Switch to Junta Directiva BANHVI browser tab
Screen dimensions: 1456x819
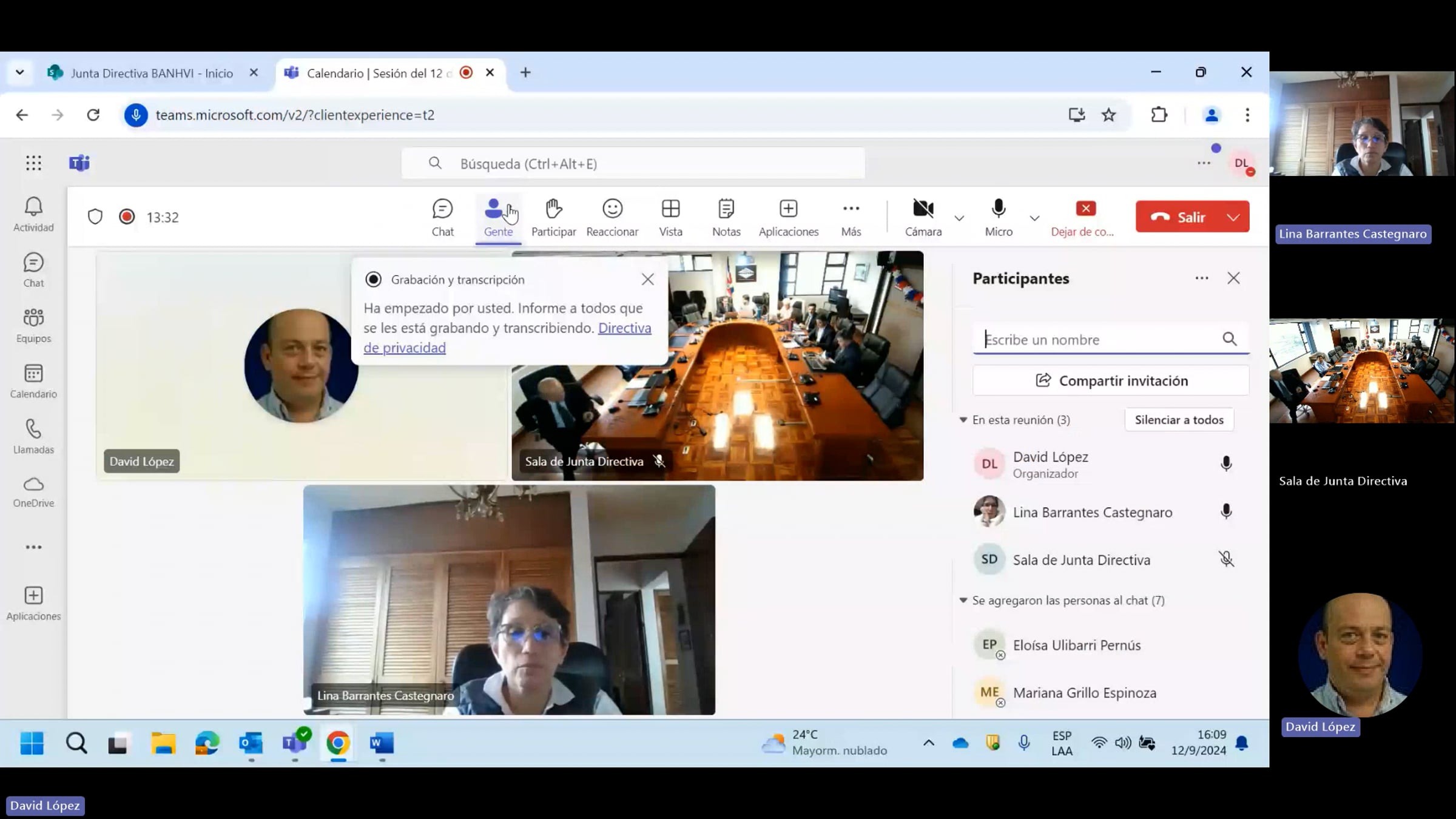[x=152, y=73]
